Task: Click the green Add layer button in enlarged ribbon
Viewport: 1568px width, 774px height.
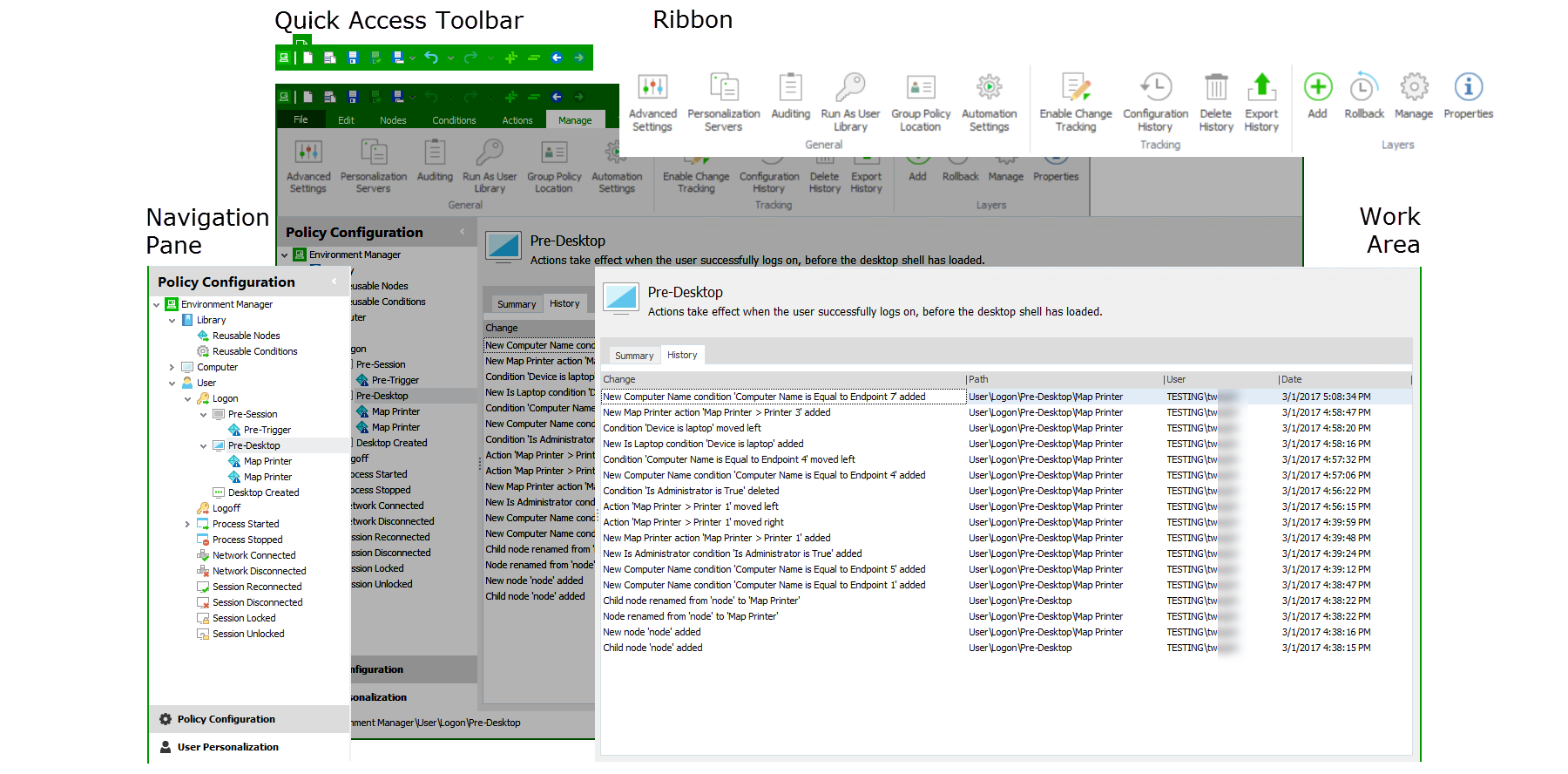Action: click(x=1318, y=97)
